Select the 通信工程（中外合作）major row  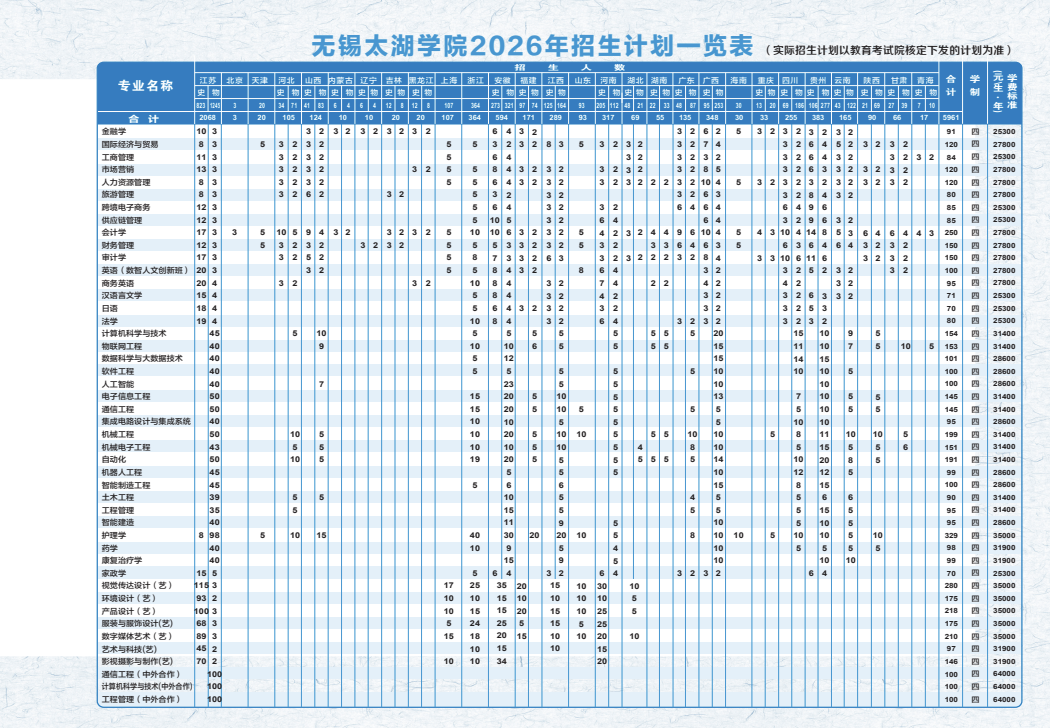tap(560, 674)
